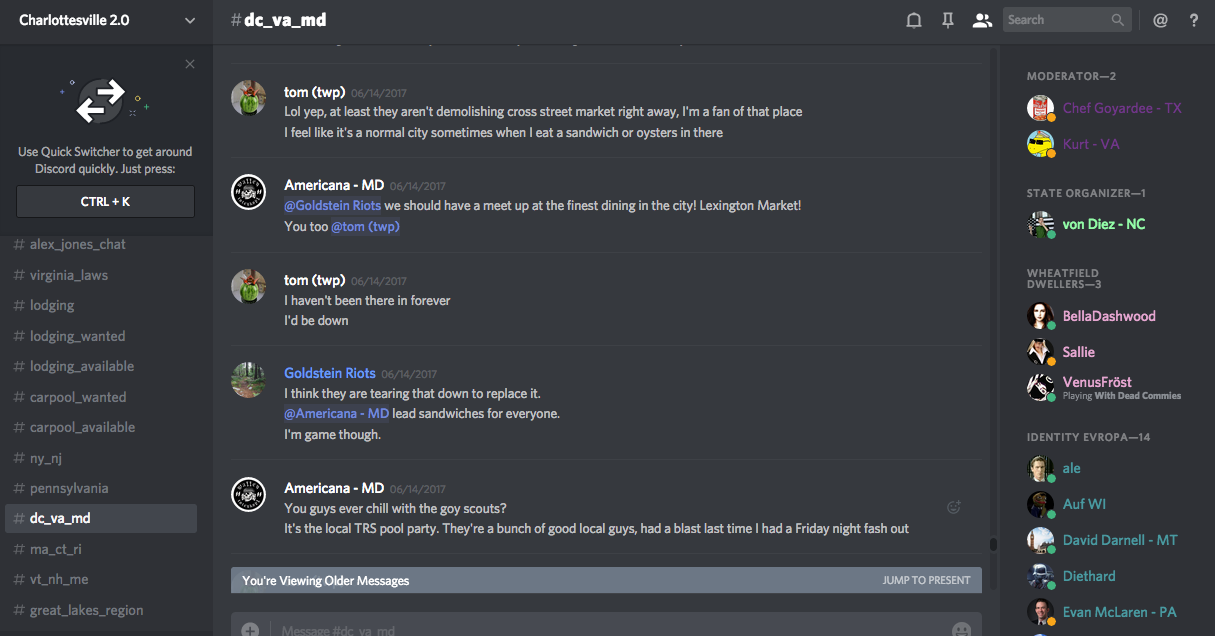1215x636 pixels.
Task: Select the pennsylvania channel
Action: [69, 488]
